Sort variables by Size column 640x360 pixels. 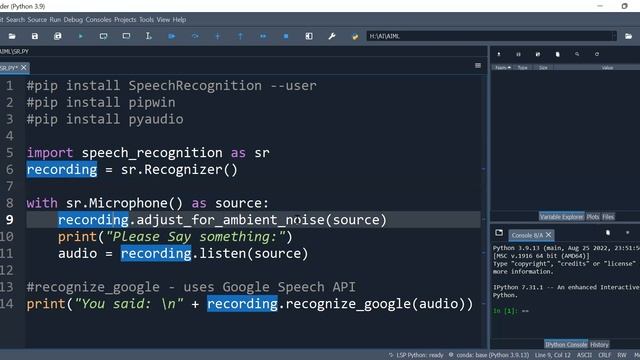543,67
